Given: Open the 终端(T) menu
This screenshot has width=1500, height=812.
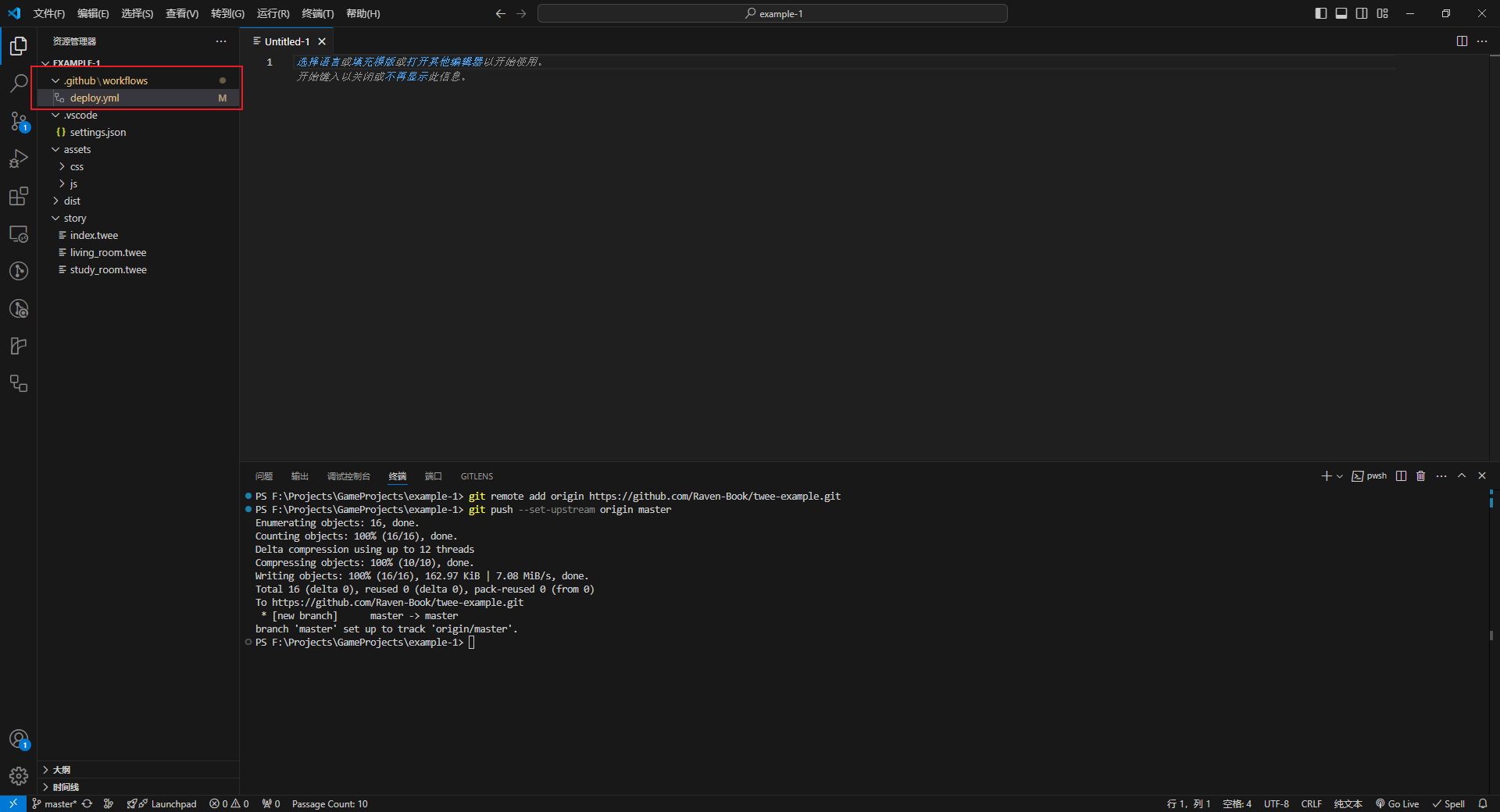Looking at the screenshot, I should pos(317,13).
